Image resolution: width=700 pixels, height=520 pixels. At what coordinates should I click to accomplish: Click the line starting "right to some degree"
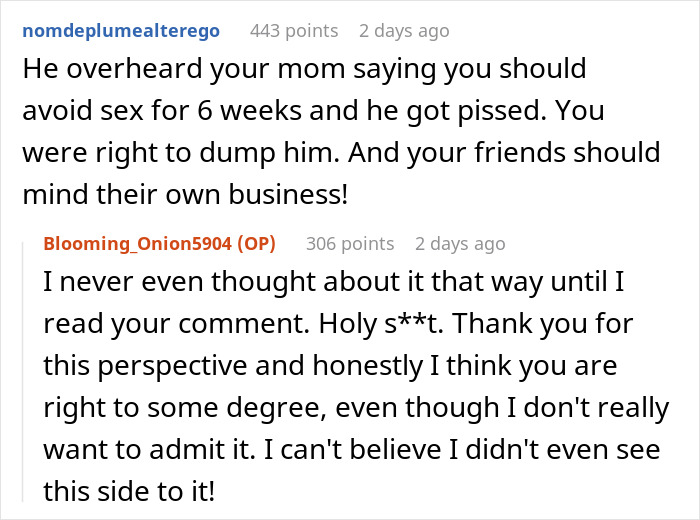click(x=350, y=407)
